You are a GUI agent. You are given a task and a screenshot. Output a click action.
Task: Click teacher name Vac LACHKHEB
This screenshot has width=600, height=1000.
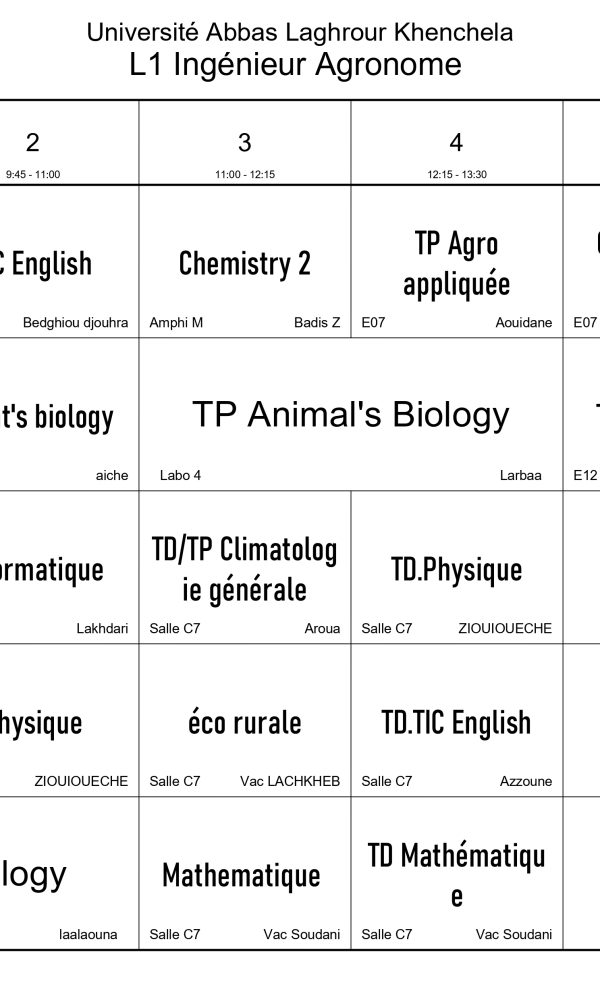pyautogui.click(x=290, y=782)
